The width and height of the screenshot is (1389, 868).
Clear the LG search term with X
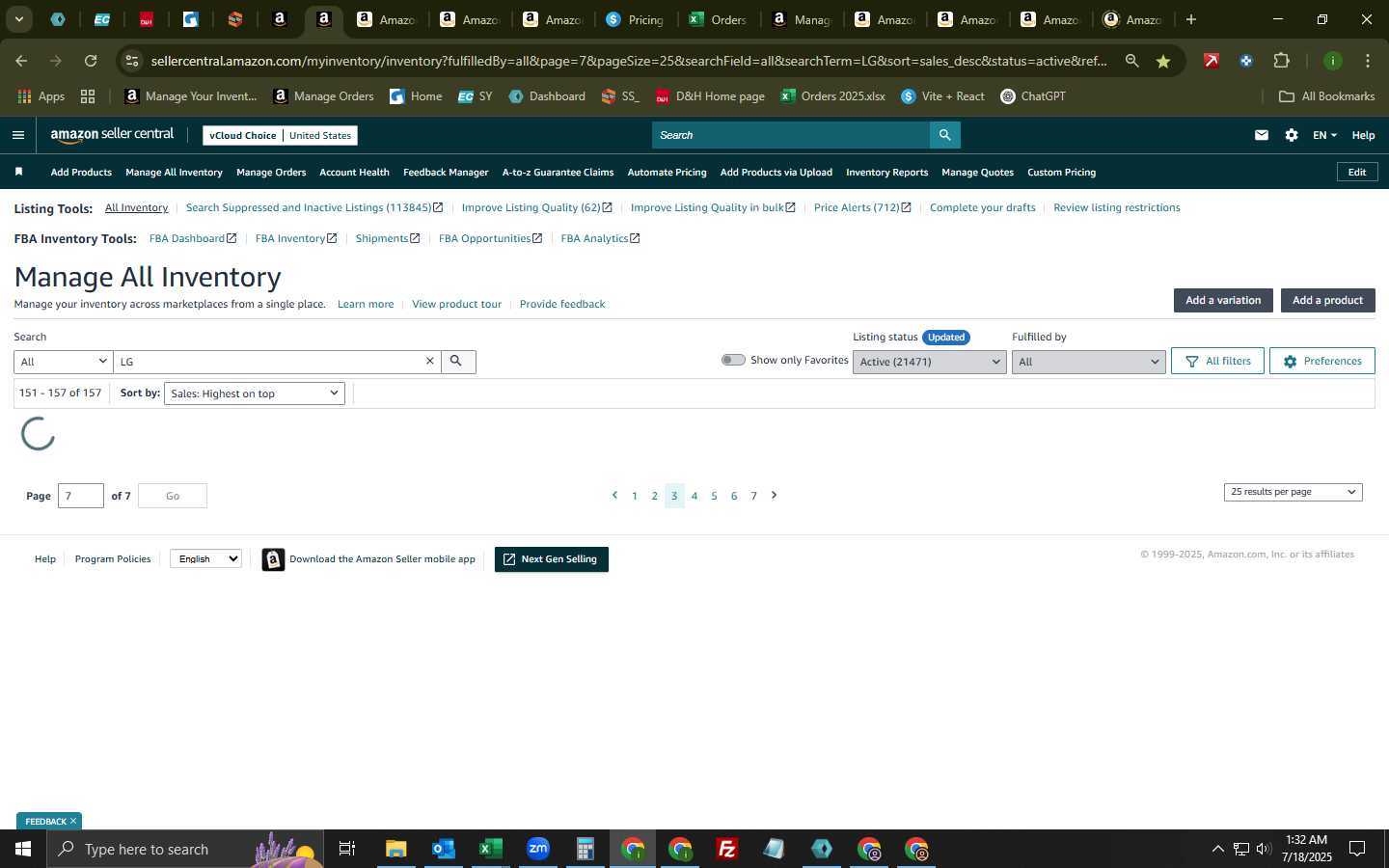click(430, 361)
